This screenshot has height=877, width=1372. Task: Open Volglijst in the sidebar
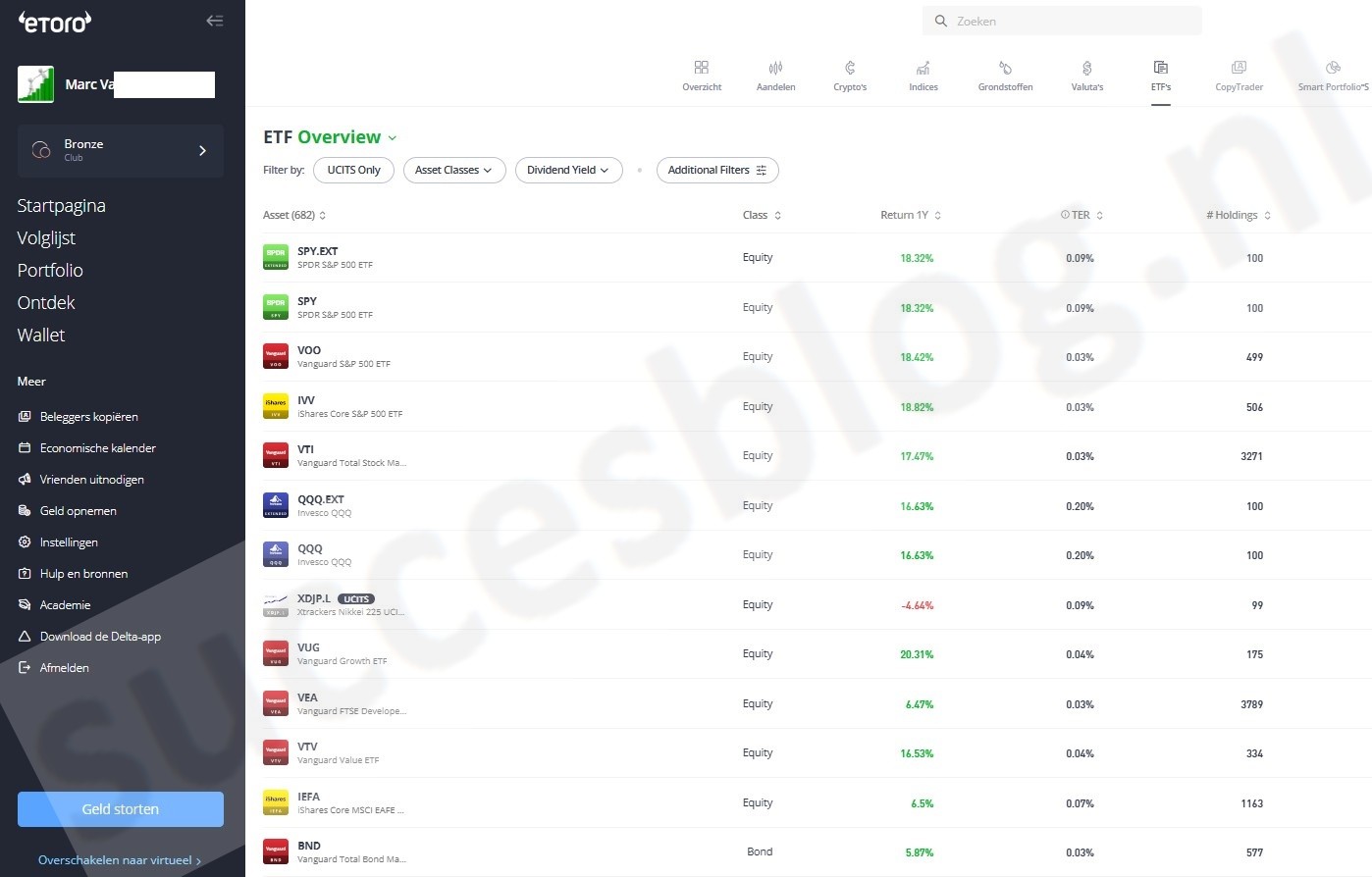[46, 237]
